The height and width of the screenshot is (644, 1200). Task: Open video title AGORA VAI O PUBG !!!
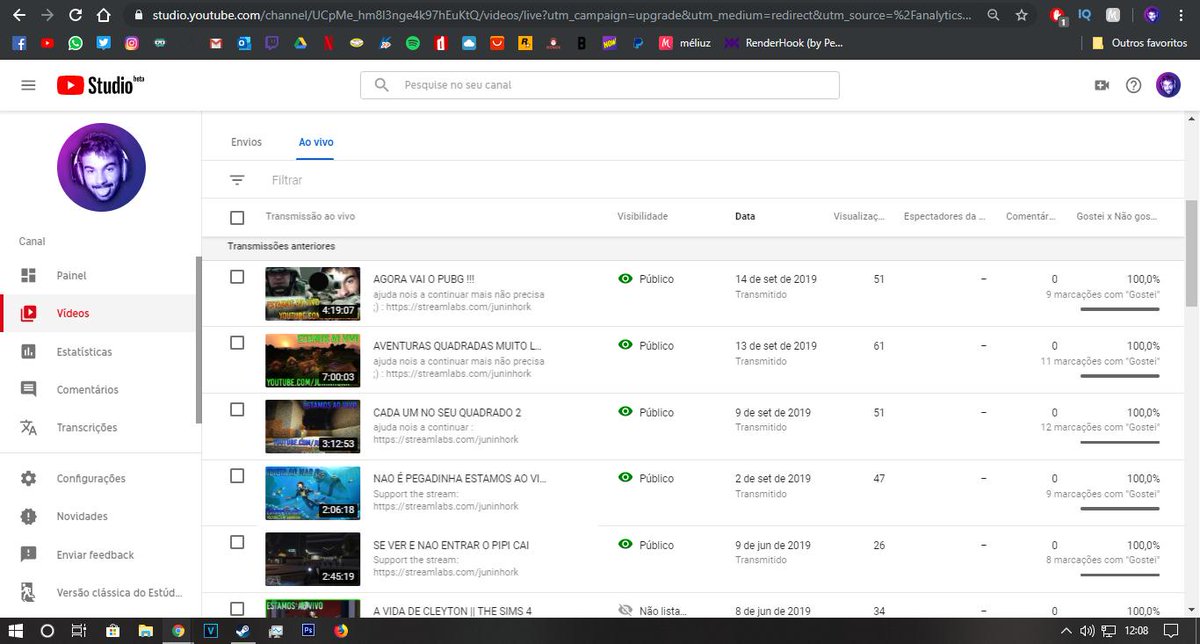423,279
